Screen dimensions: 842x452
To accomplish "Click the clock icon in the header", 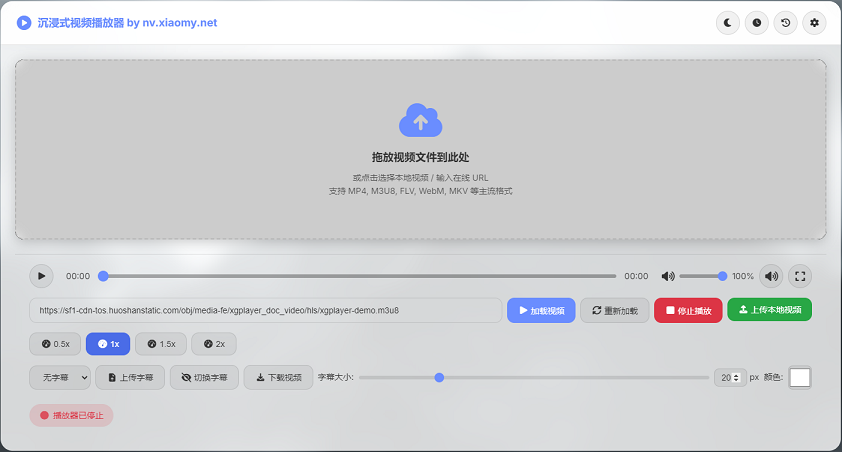I will [757, 22].
